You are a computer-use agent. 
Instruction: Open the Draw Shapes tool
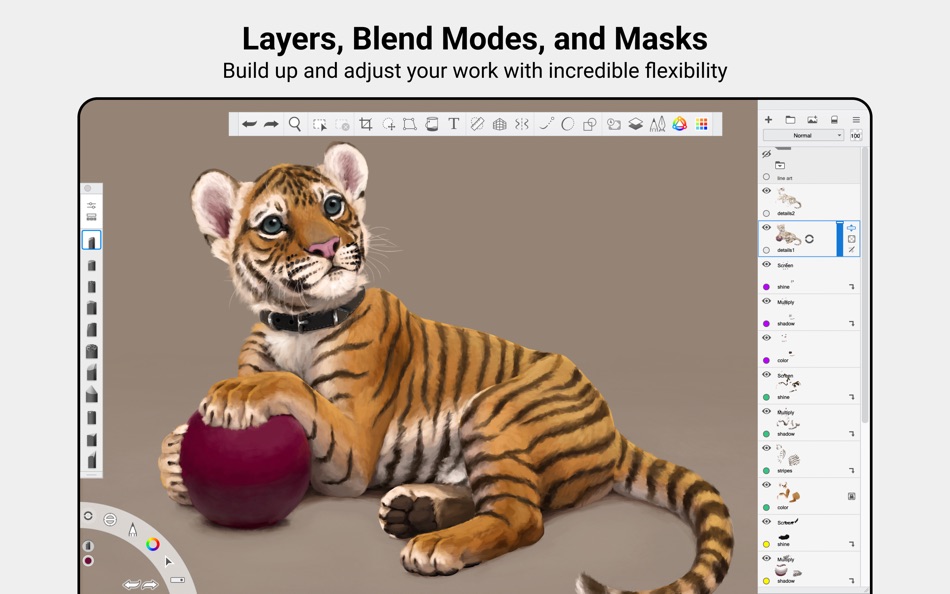590,124
